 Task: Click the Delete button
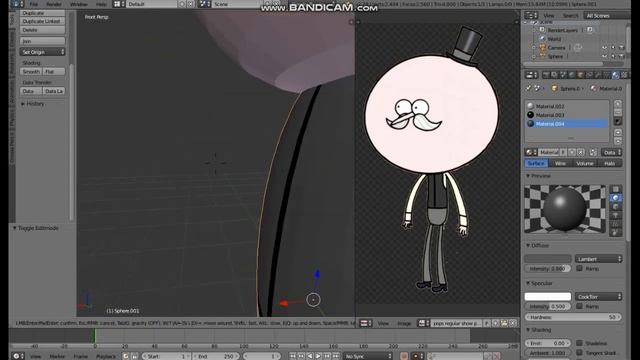click(x=42, y=30)
